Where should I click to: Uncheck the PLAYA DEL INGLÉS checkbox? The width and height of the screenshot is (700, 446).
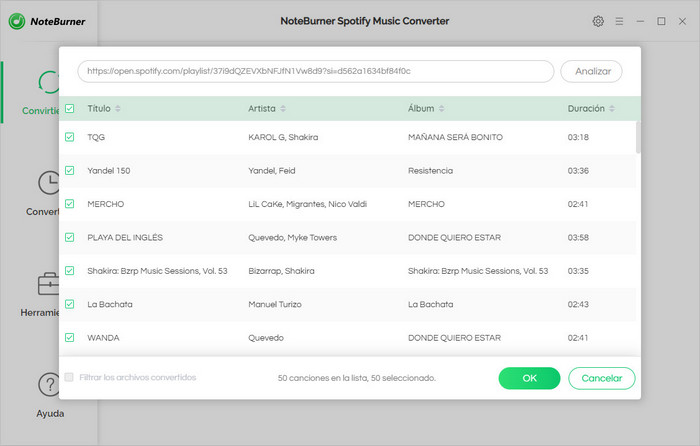point(70,238)
